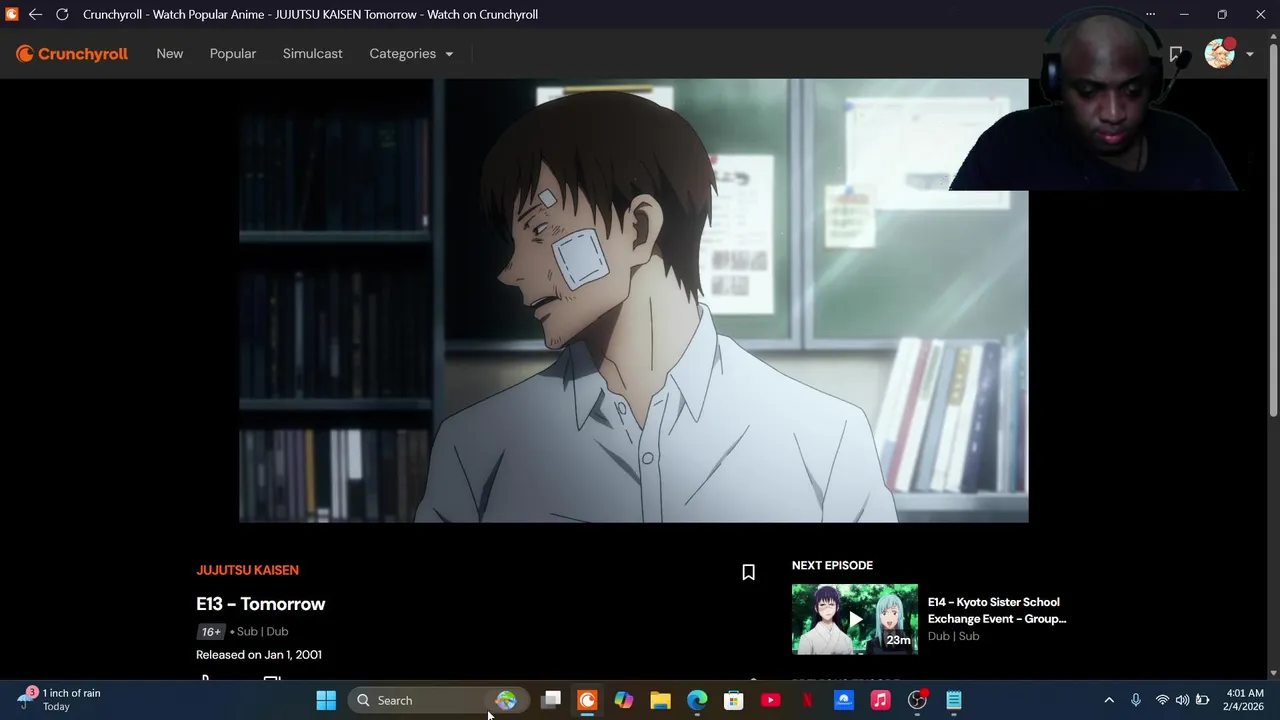This screenshot has width=1280, height=720.
Task: Open E14 - Kyoto Sister School Exchange Event title
Action: point(997,610)
